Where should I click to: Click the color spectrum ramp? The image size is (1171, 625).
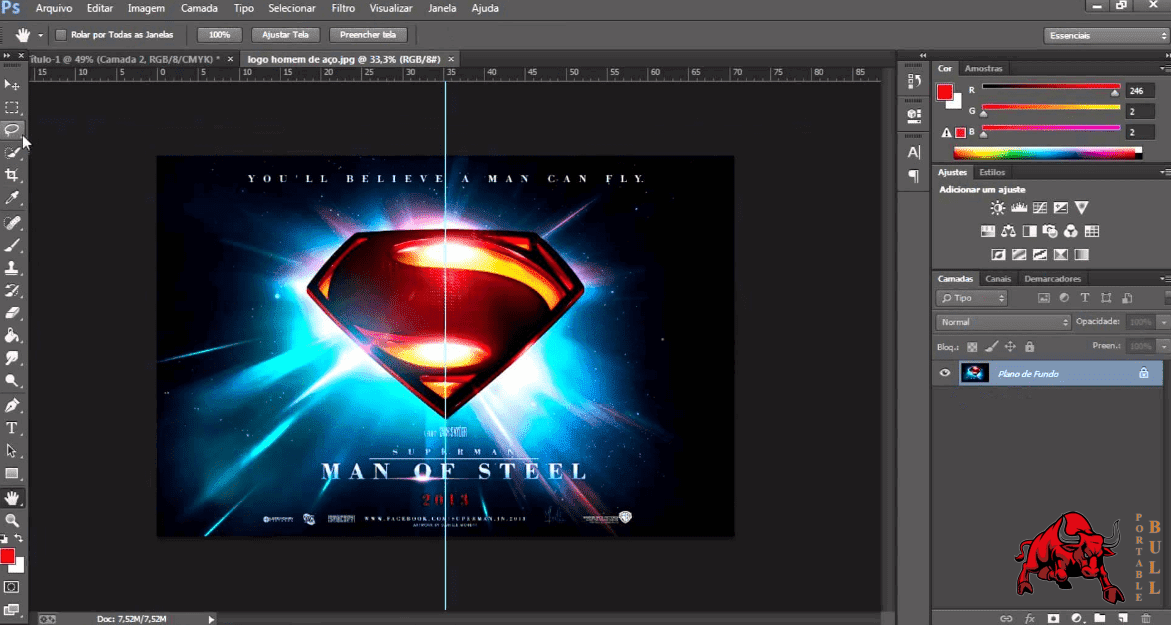pos(1047,153)
